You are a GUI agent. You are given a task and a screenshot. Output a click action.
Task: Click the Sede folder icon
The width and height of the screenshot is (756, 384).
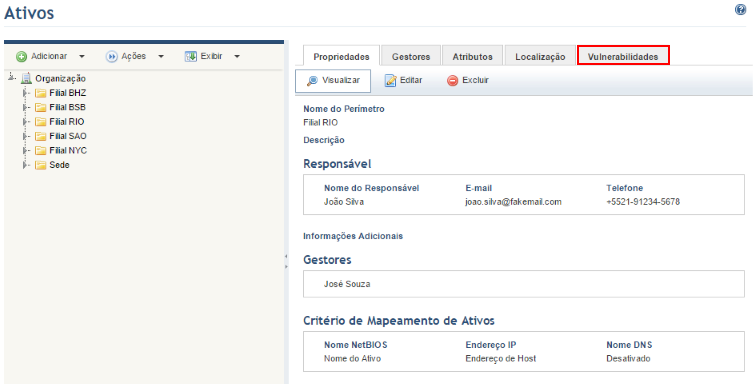[40, 165]
